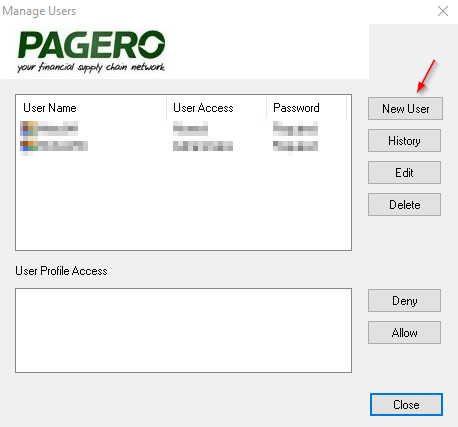This screenshot has width=458, height=427.
Task: Select the second user row icon
Action: [x=29, y=146]
